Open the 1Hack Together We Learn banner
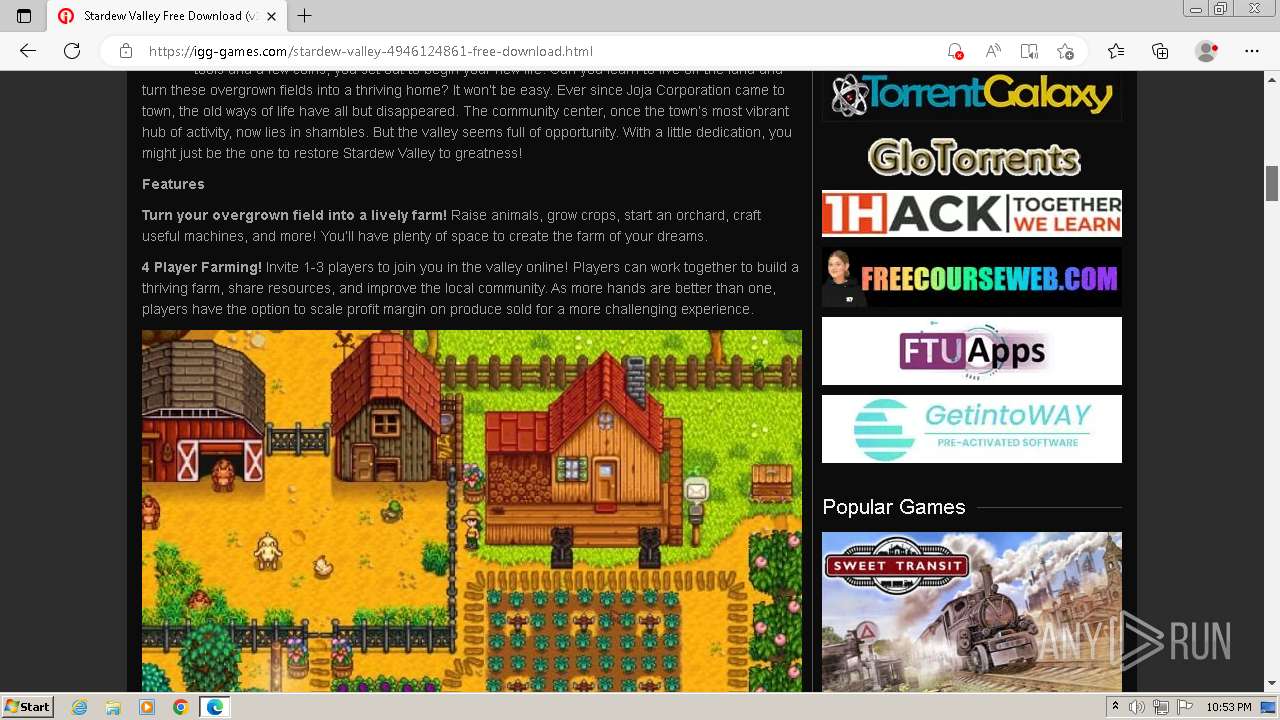This screenshot has width=1280, height=720. click(x=972, y=213)
